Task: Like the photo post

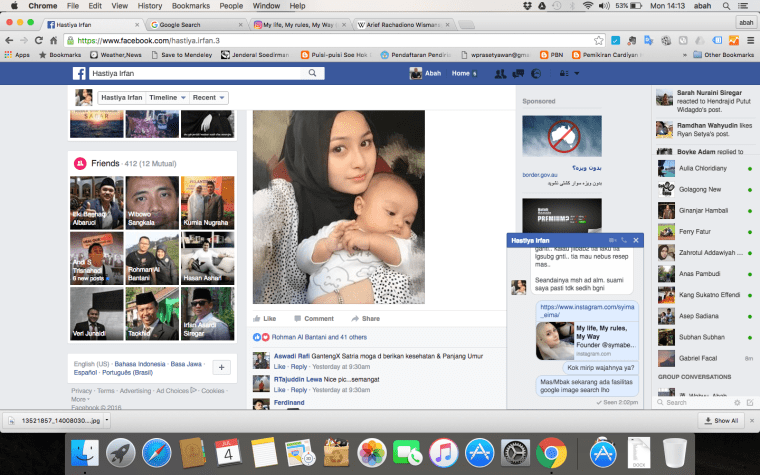Action: pos(265,318)
